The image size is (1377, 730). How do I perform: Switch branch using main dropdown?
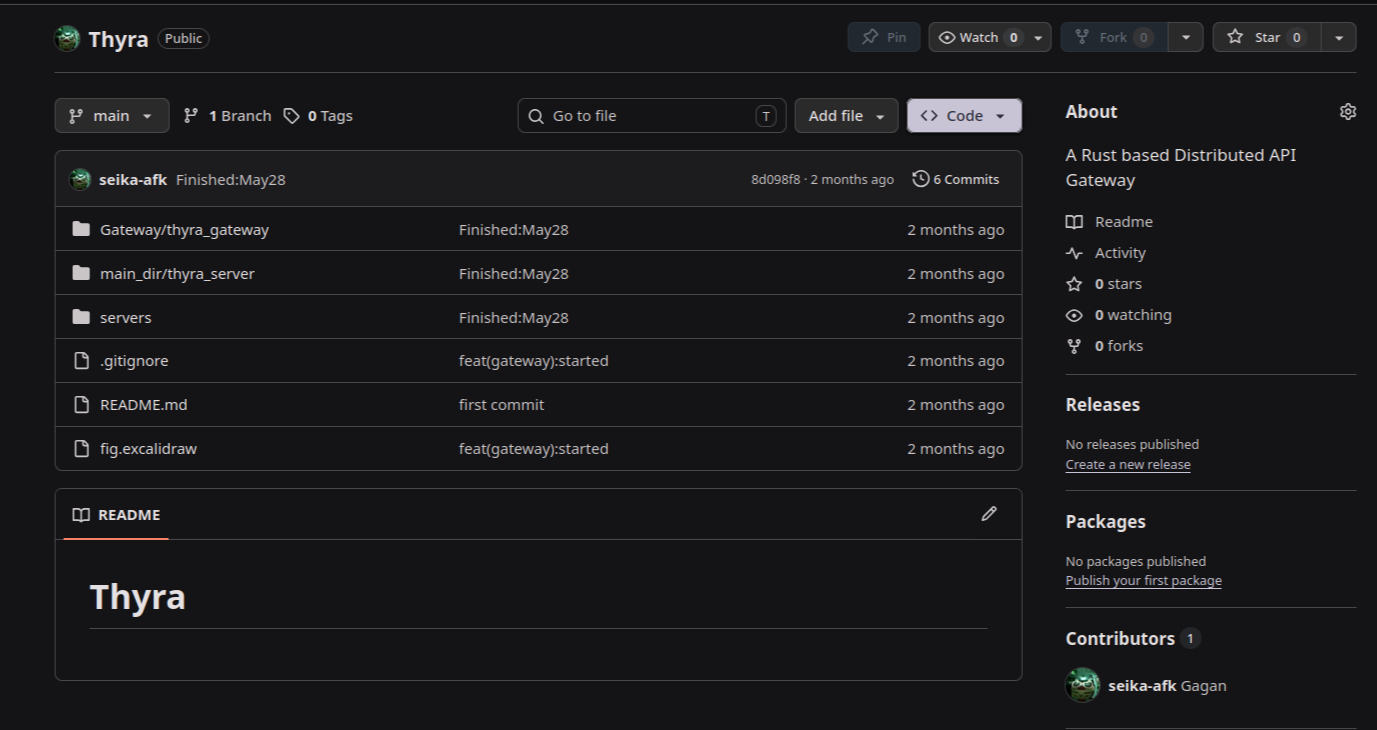point(112,116)
